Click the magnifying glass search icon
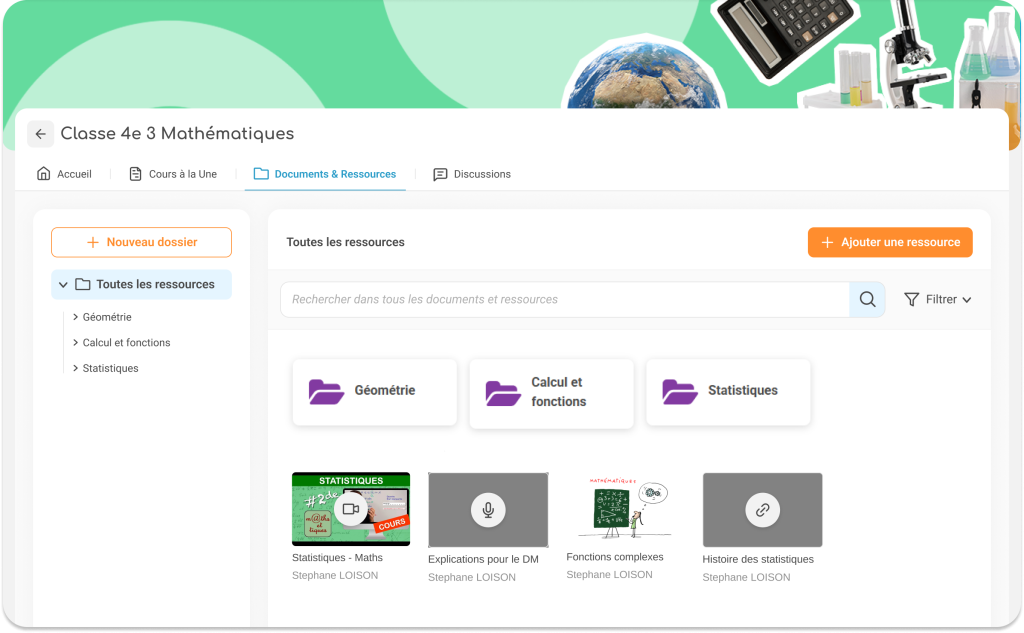Image resolution: width=1024 pixels, height=633 pixels. pos(867,299)
